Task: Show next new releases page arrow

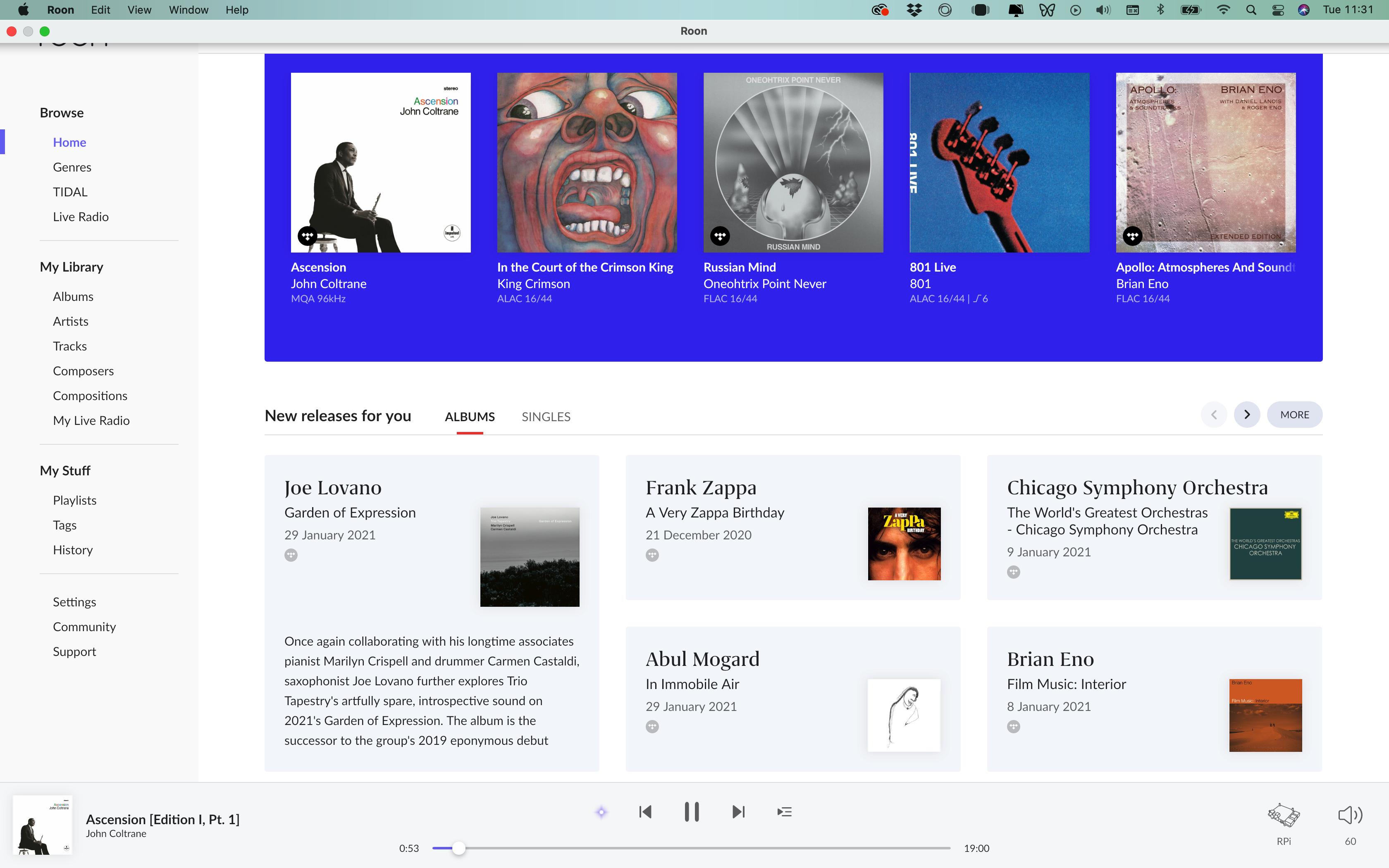Action: [1247, 415]
